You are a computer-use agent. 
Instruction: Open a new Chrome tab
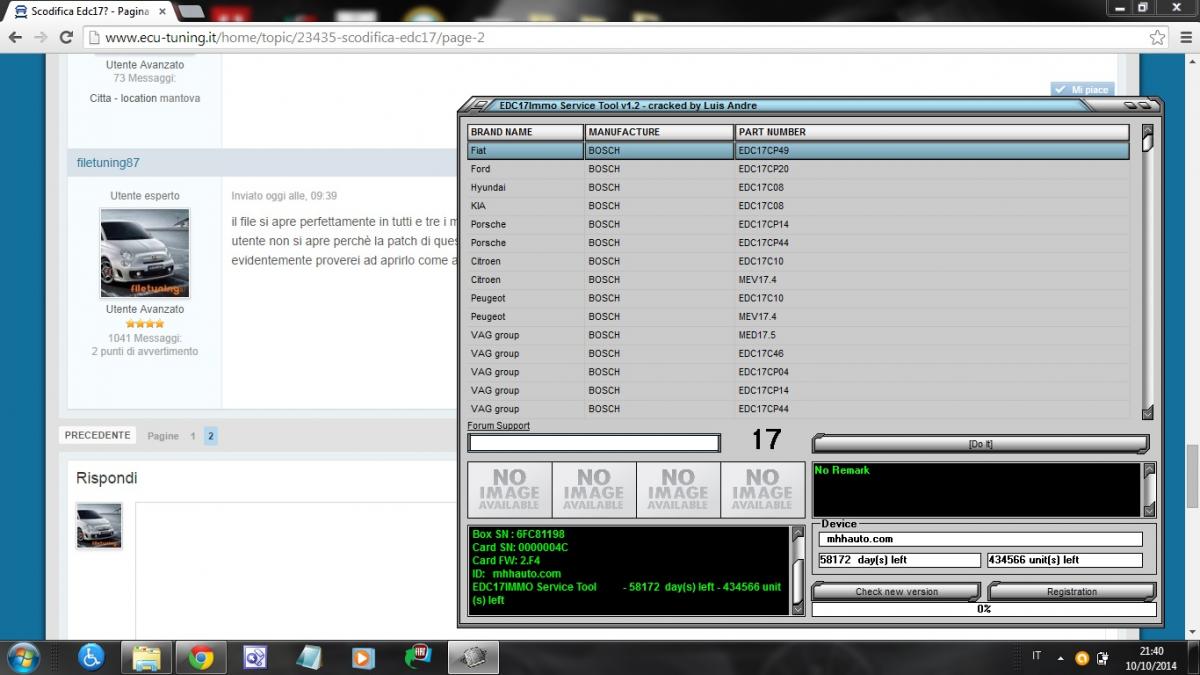pos(191,12)
